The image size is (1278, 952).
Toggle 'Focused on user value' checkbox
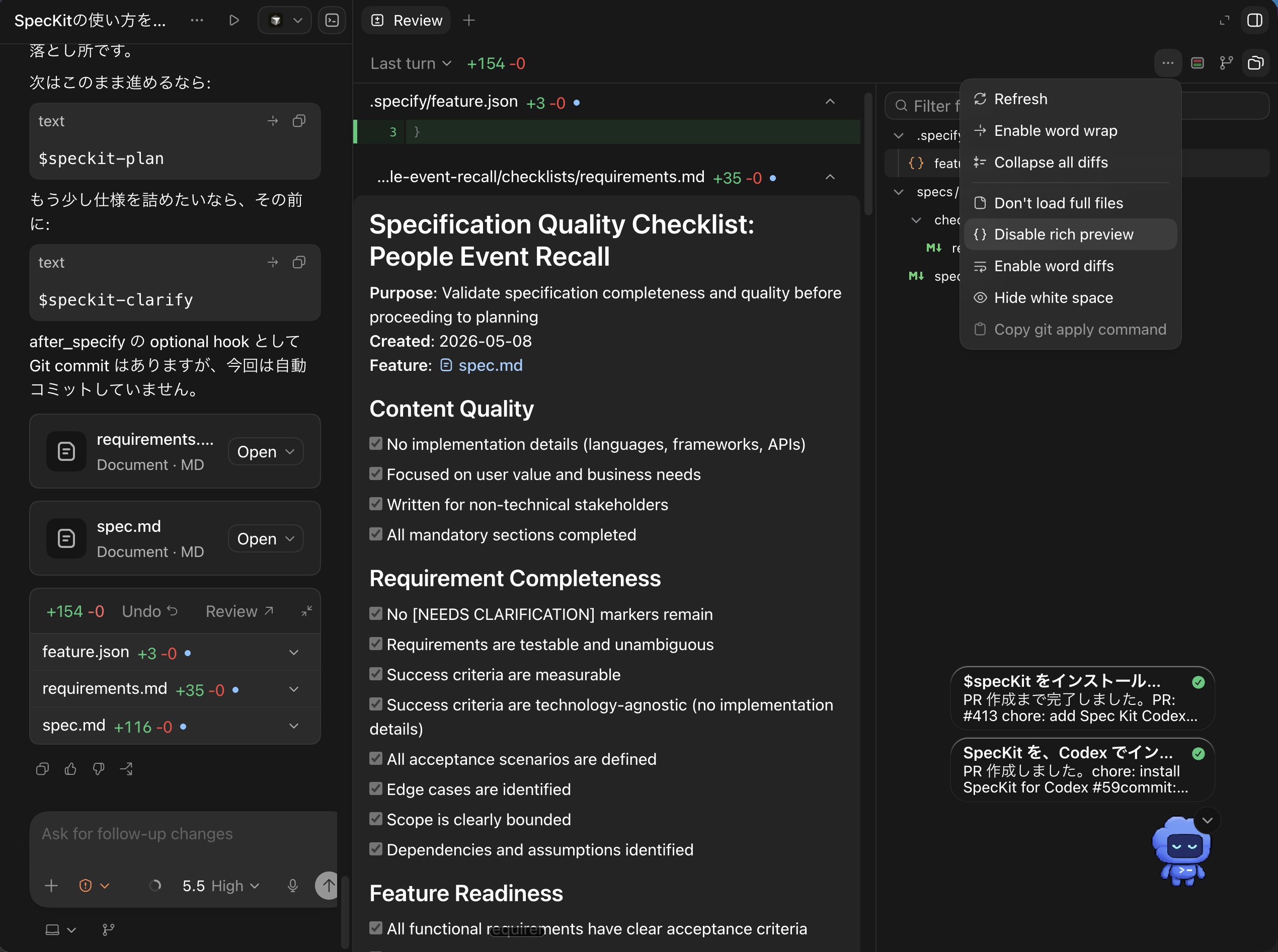(376, 473)
